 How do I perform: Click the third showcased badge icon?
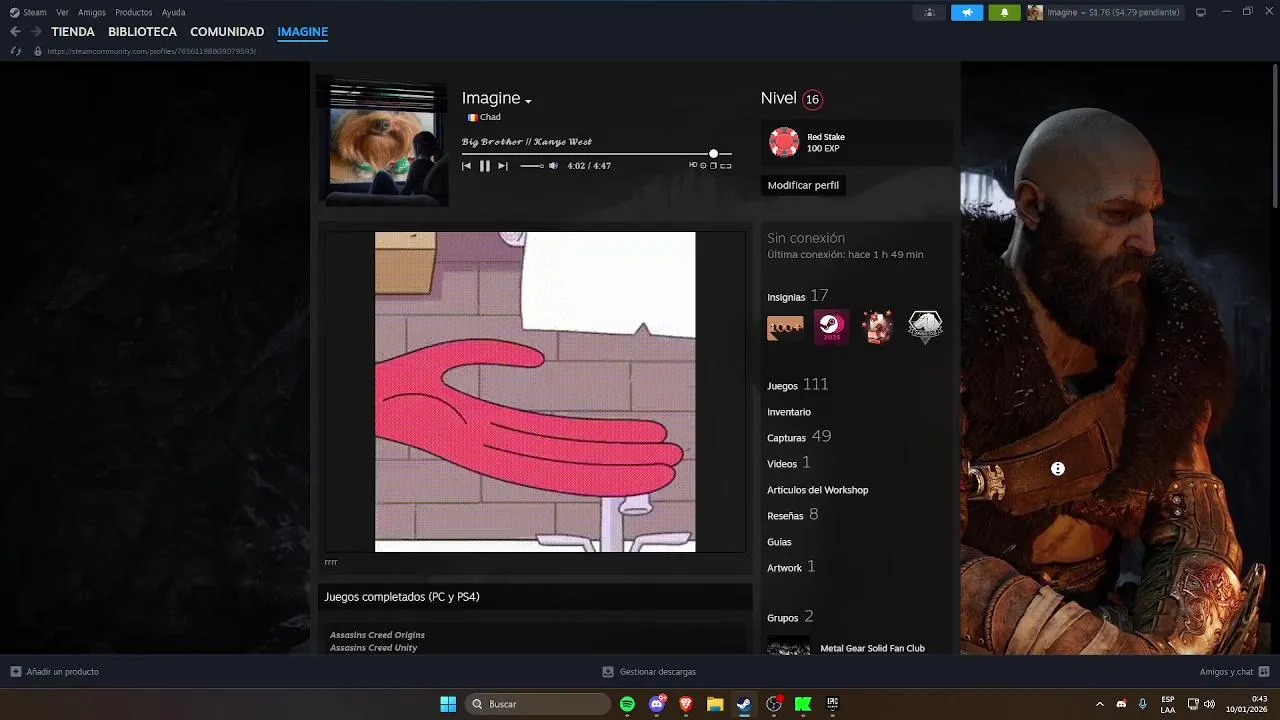pyautogui.click(x=878, y=327)
